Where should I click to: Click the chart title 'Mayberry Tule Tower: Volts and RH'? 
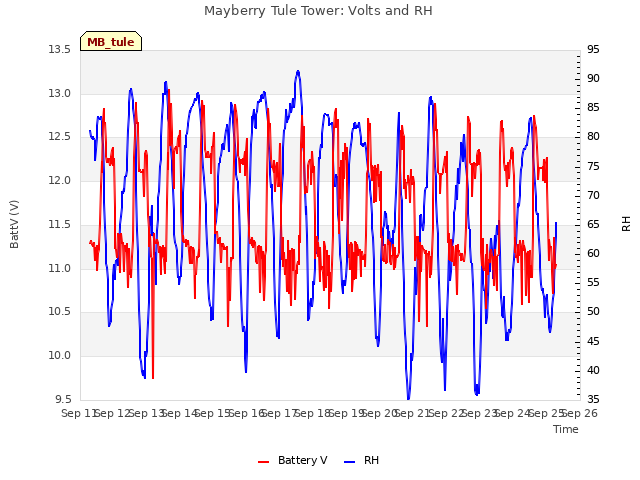[318, 10]
